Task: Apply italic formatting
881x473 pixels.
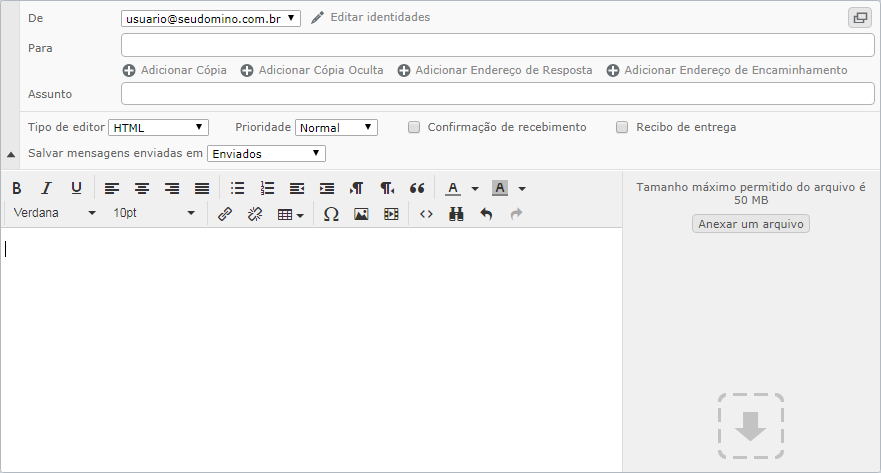Action: point(47,188)
